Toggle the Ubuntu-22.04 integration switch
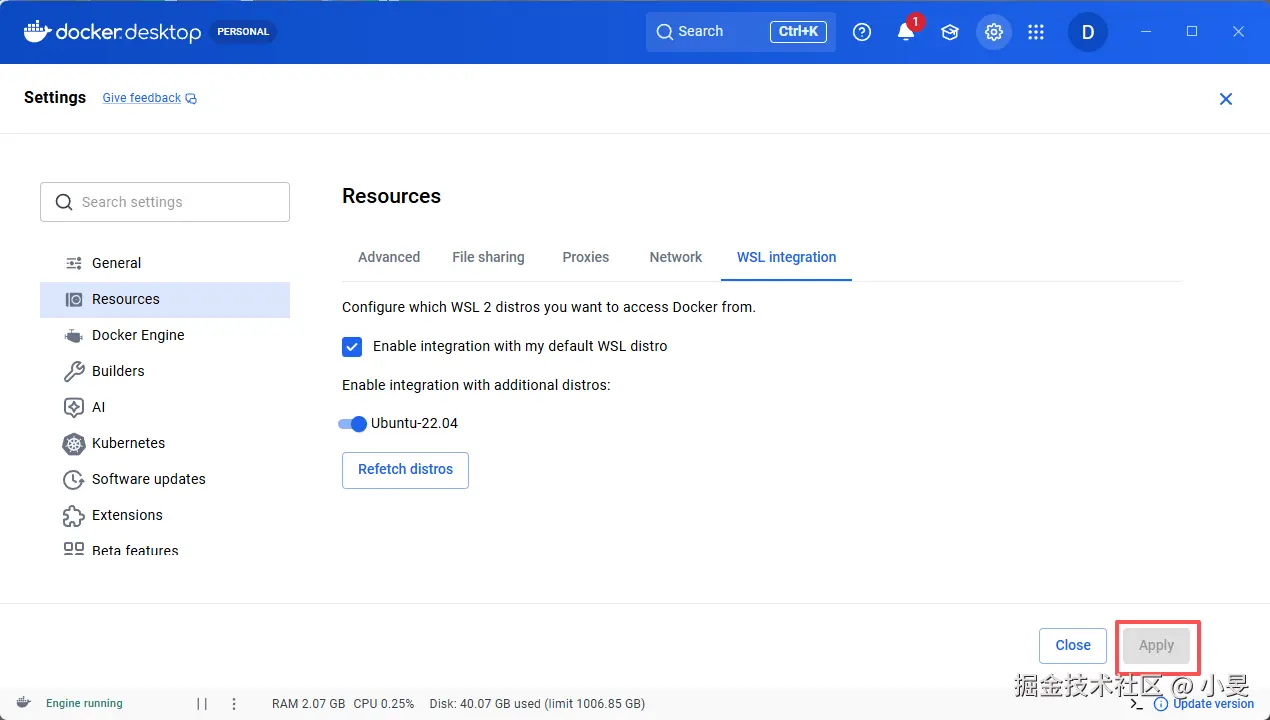The height and width of the screenshot is (720, 1270). click(353, 423)
